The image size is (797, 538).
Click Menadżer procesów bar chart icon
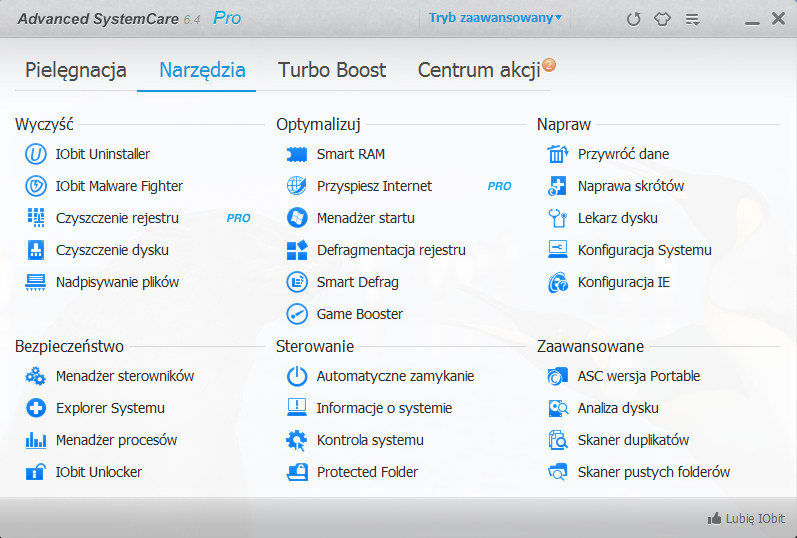pyautogui.click(x=36, y=440)
